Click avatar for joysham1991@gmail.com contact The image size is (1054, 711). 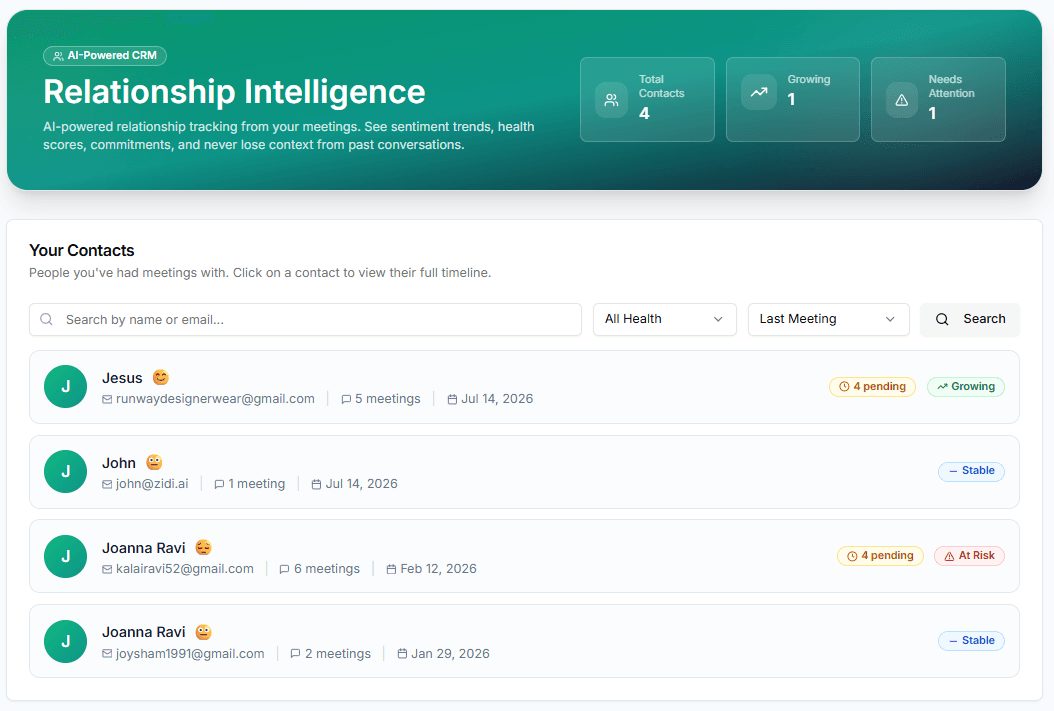click(65, 641)
